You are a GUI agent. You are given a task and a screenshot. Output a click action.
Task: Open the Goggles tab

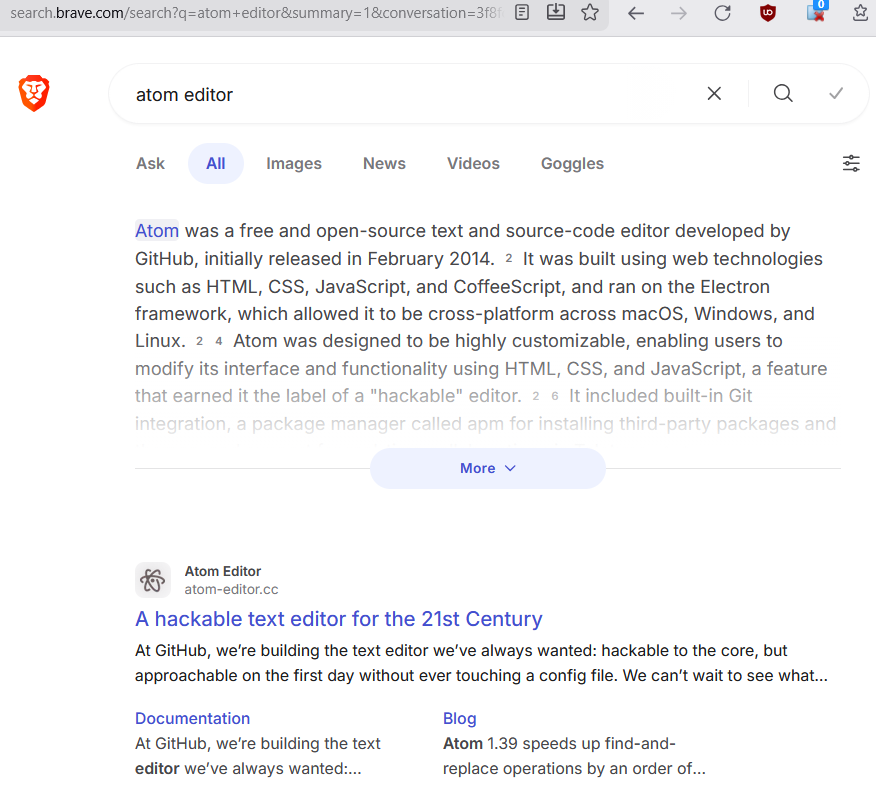click(x=572, y=164)
